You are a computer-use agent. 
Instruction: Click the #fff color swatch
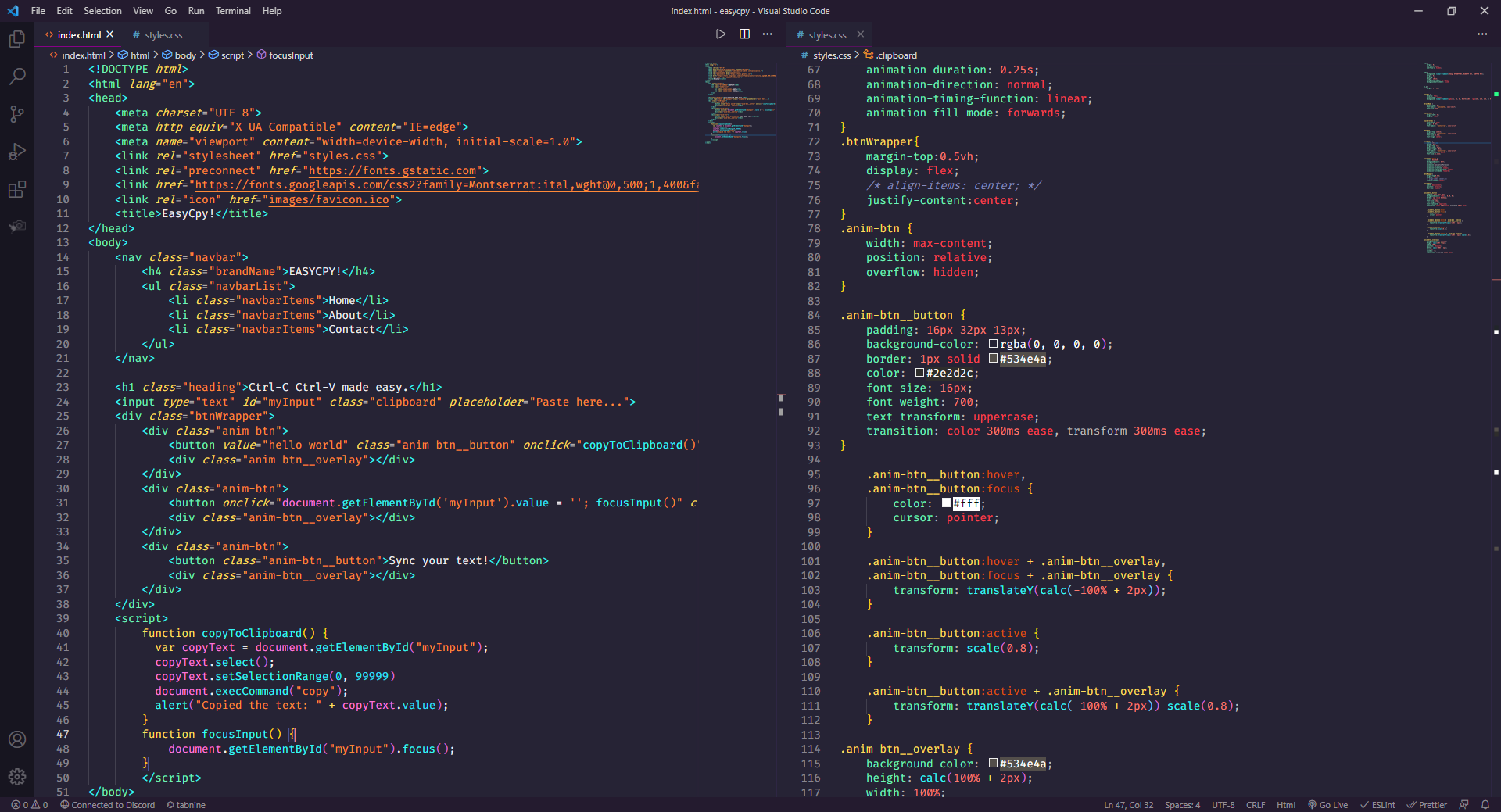click(946, 503)
